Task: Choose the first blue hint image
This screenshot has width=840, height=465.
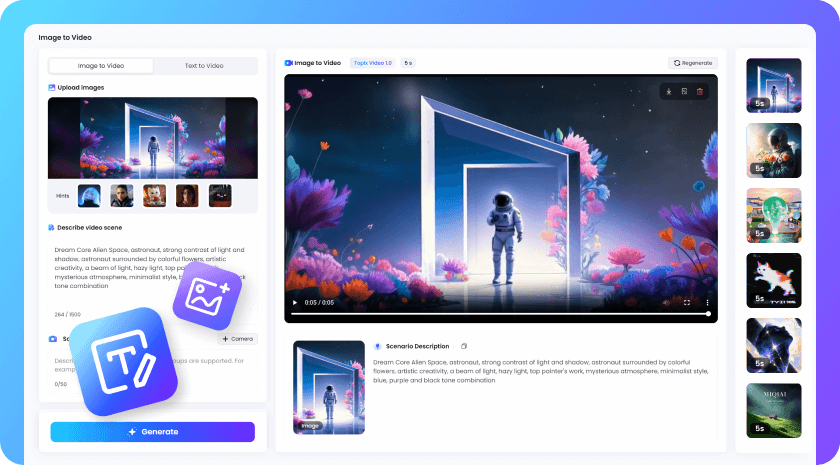Action: point(90,196)
